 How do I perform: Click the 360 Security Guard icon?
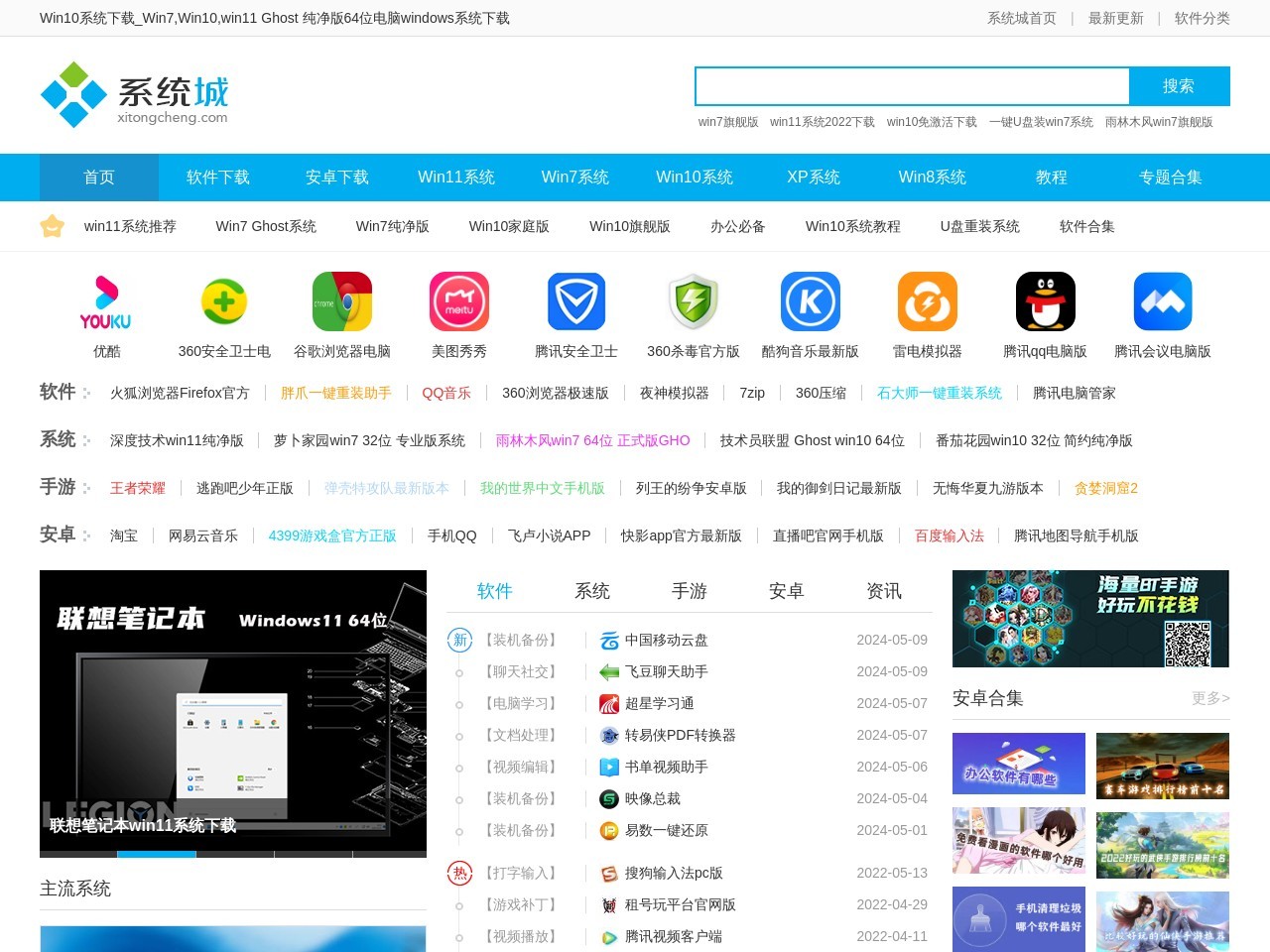tap(224, 301)
